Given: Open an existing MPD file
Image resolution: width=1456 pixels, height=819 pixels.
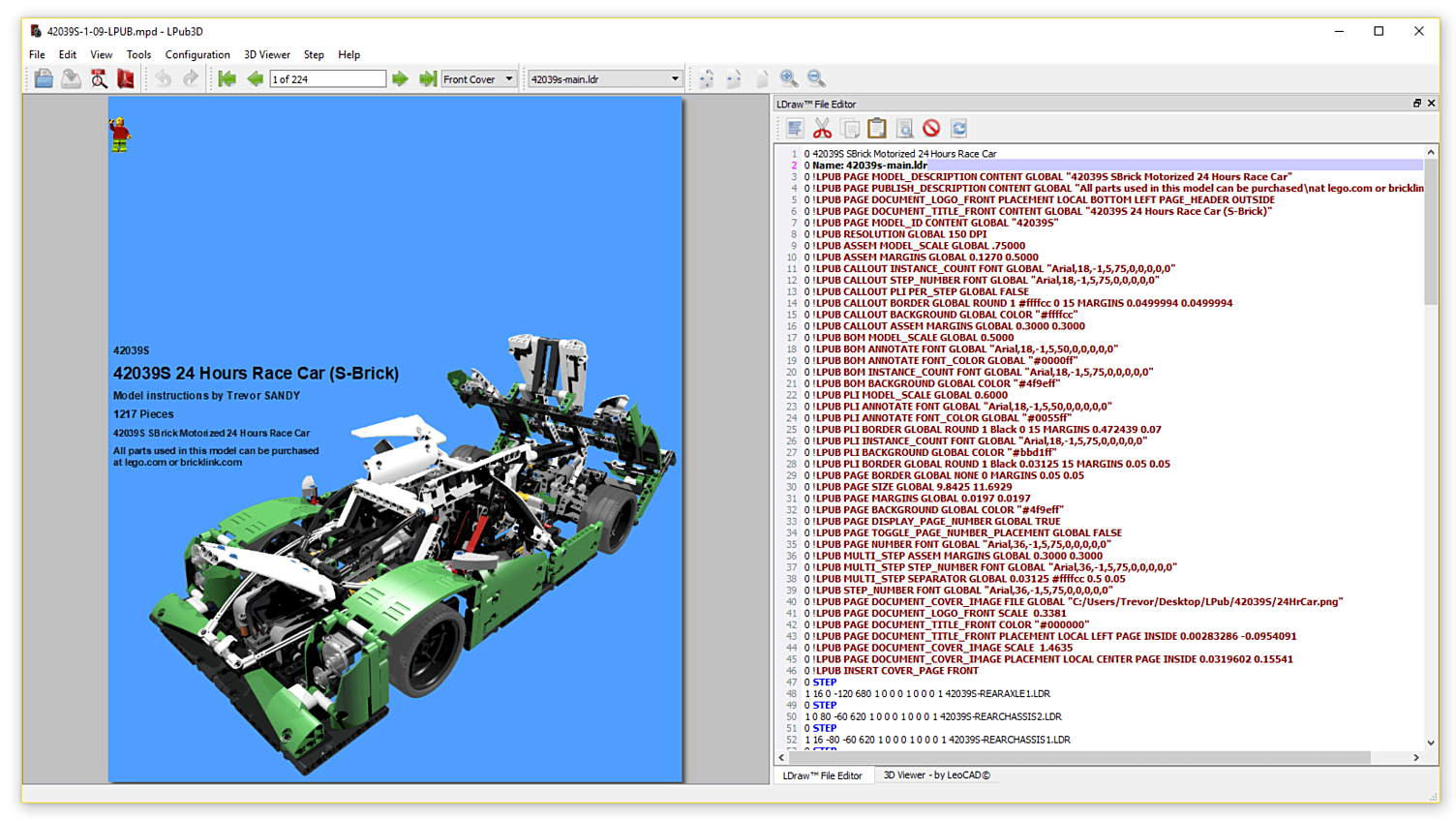Looking at the screenshot, I should [x=43, y=78].
